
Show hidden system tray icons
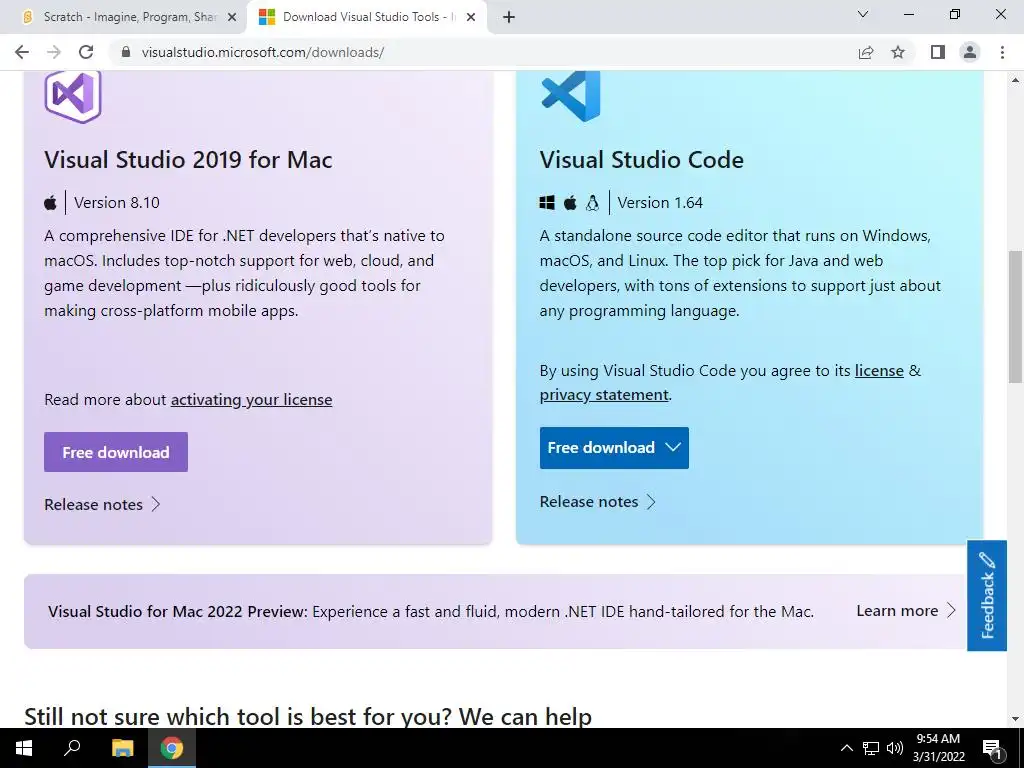click(x=846, y=748)
